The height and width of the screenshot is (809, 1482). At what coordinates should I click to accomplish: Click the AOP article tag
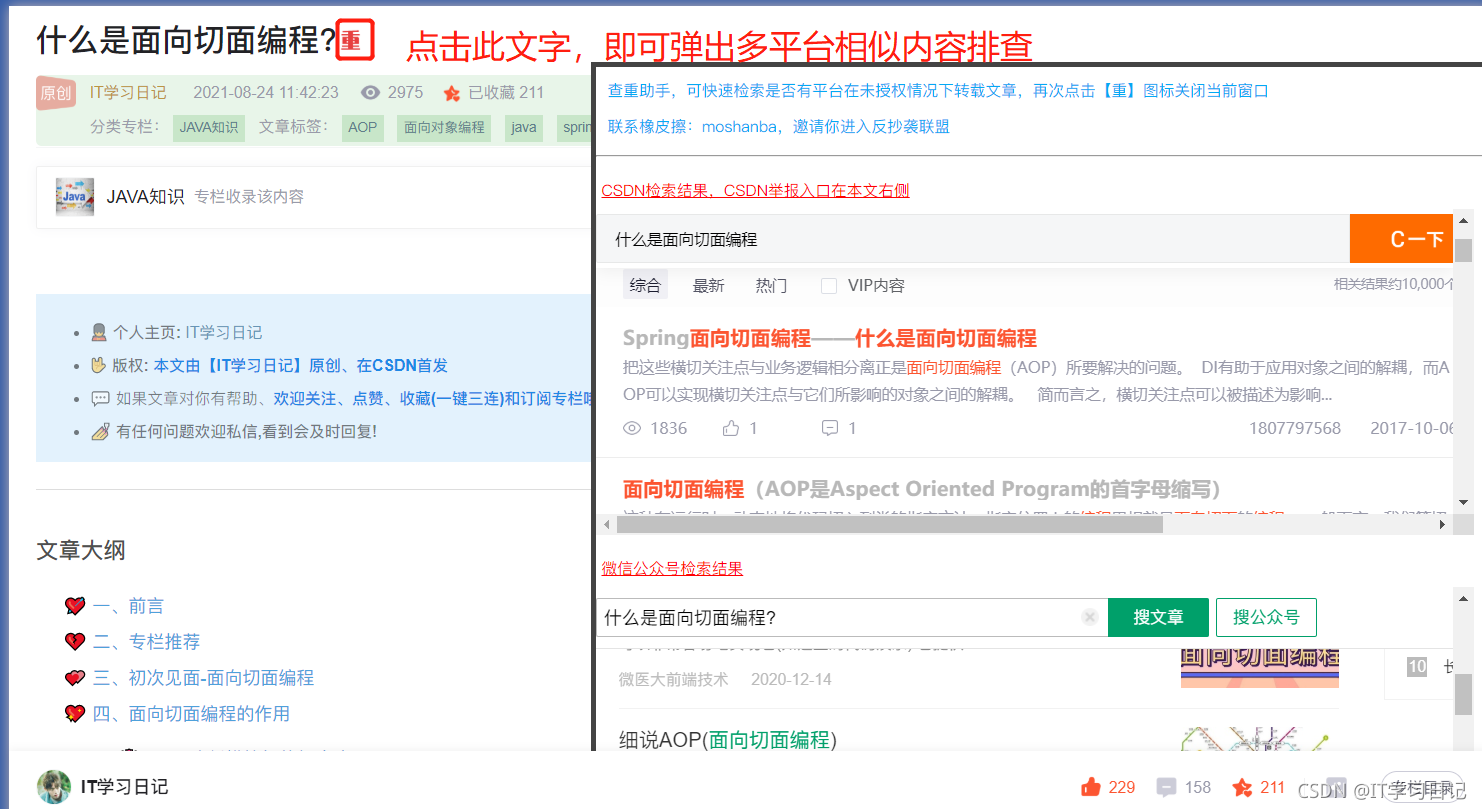coord(363,127)
